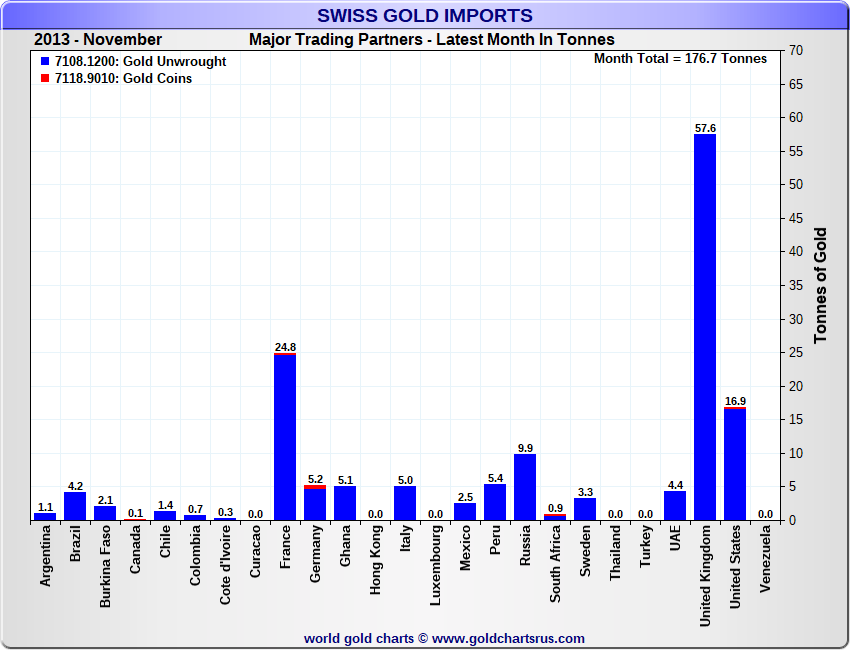Click the Major Trading Partners subtitle
The height and width of the screenshot is (650, 850).
(431, 40)
